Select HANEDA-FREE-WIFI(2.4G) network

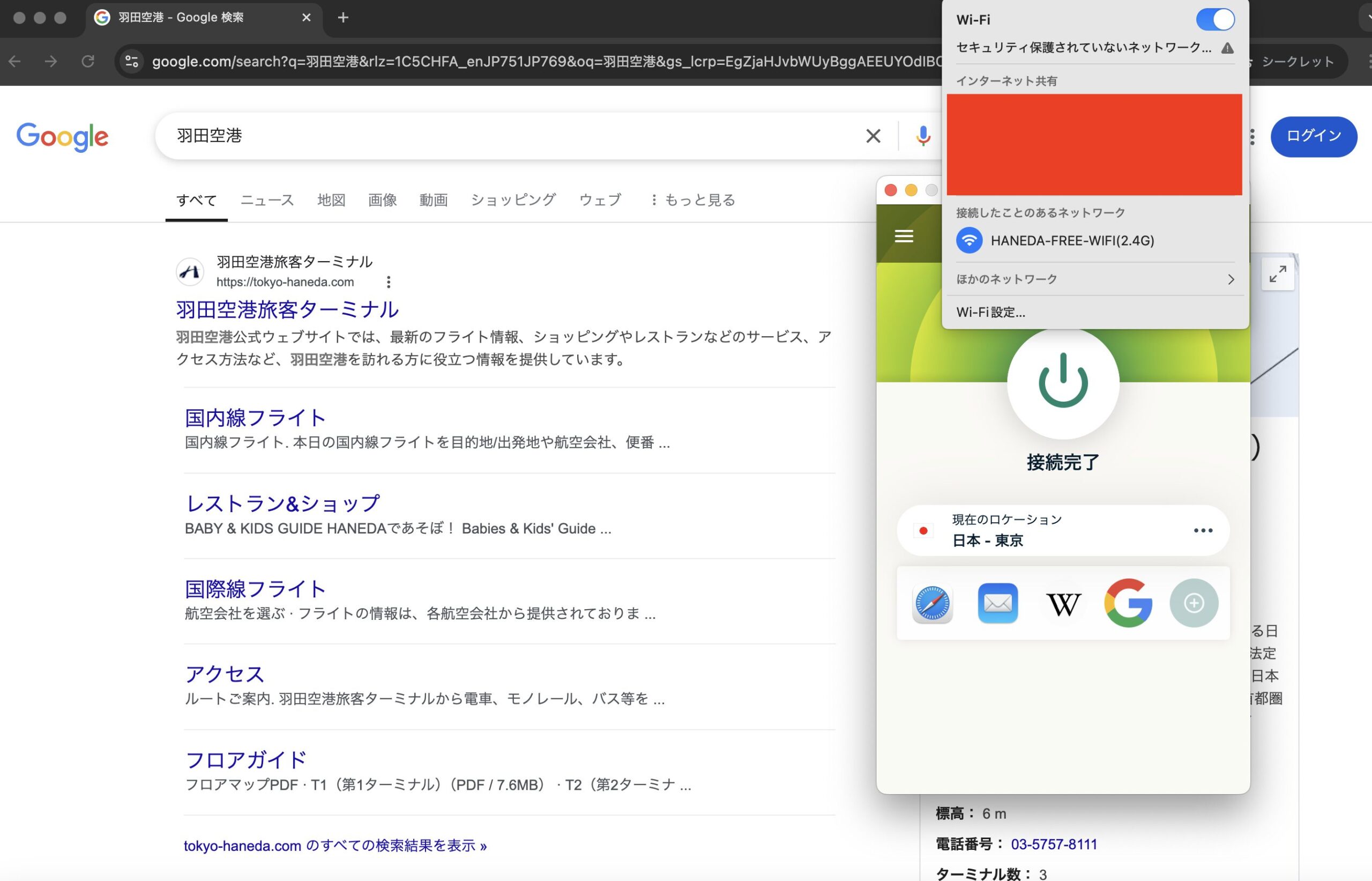click(x=1095, y=240)
